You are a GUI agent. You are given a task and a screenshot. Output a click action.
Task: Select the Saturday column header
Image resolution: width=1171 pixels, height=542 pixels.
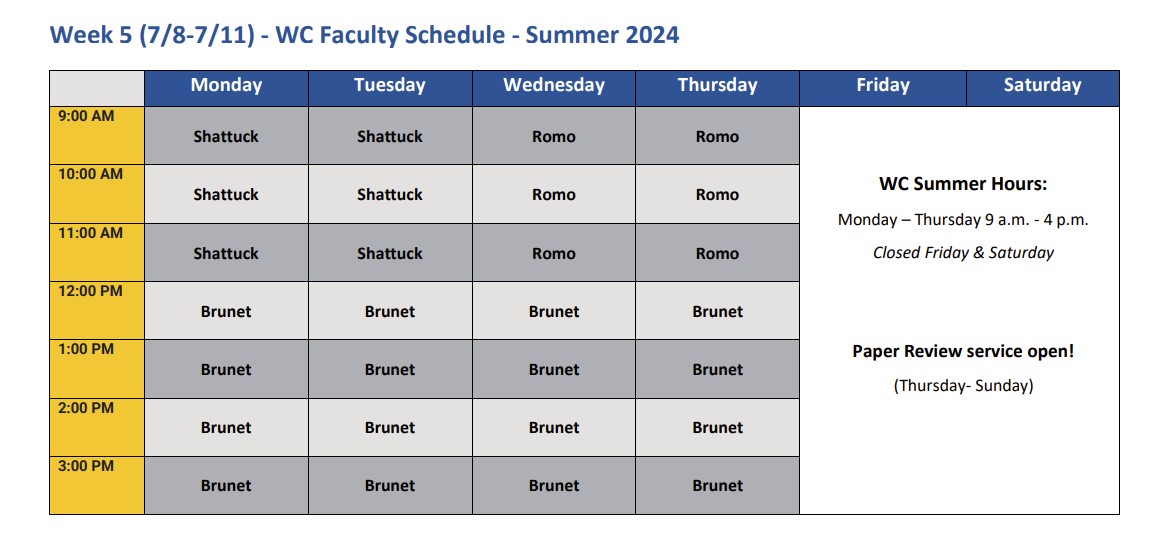click(1042, 86)
